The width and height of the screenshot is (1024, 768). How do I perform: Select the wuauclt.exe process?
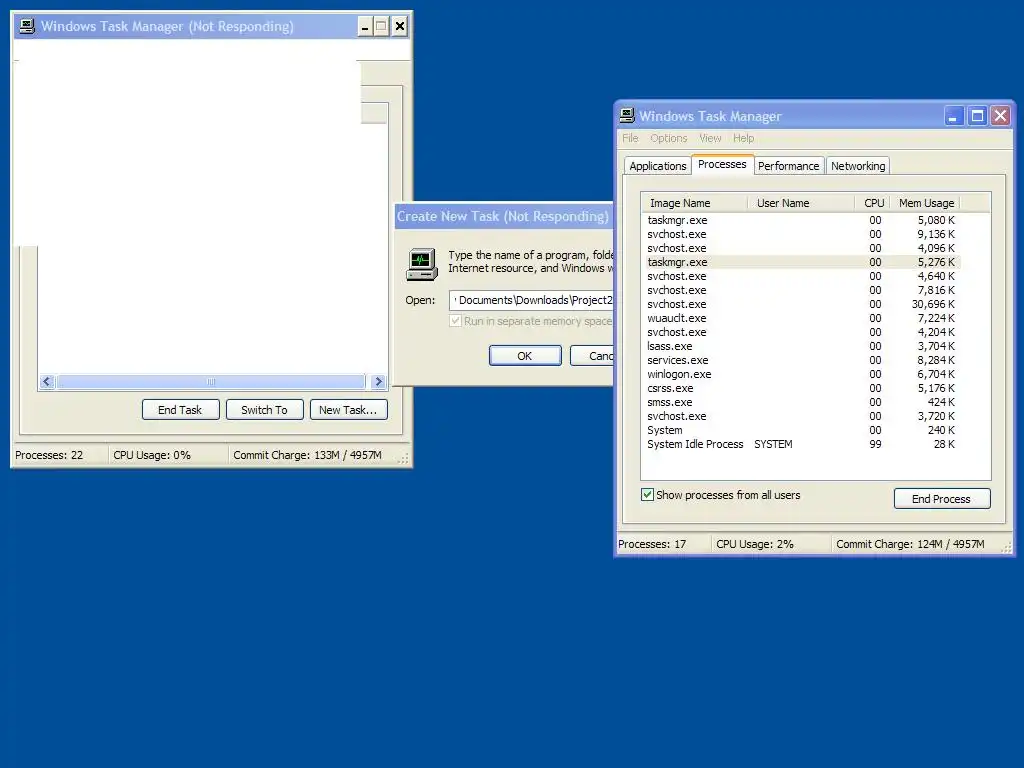(801, 318)
